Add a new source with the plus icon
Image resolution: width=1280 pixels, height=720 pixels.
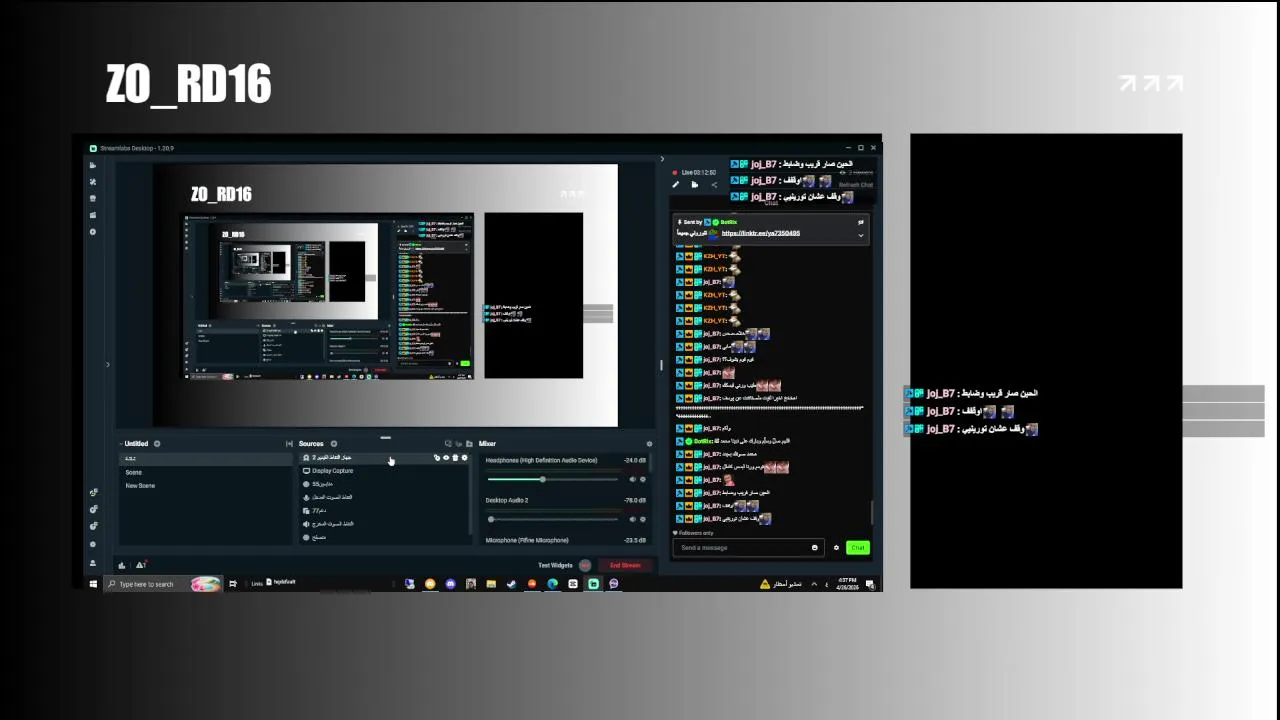click(x=334, y=444)
